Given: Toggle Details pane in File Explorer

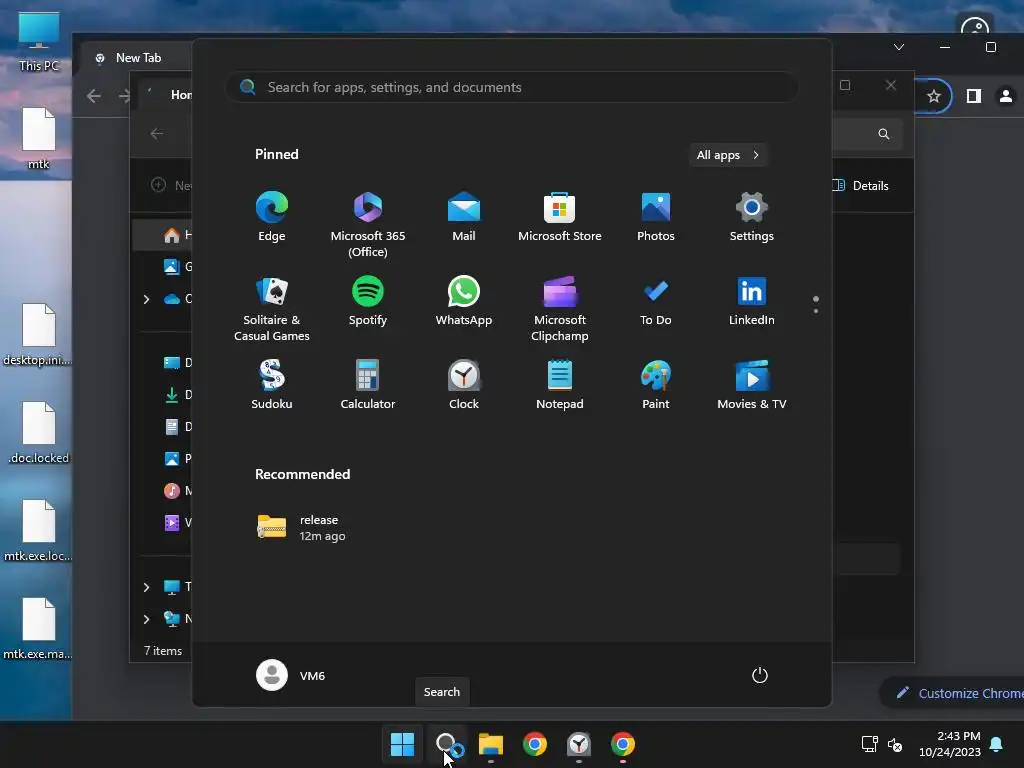Looking at the screenshot, I should pos(861,185).
